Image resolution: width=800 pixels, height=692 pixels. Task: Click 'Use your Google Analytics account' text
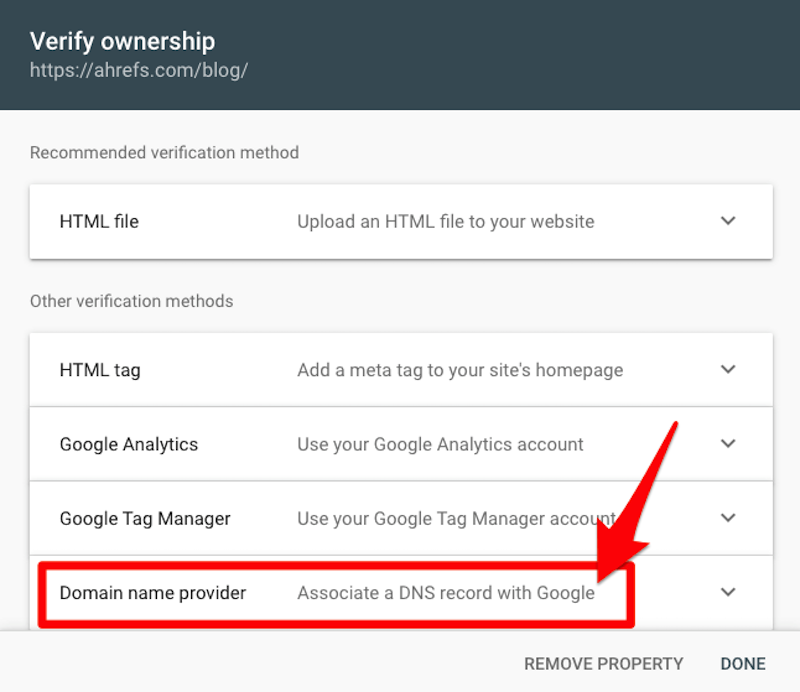[x=440, y=444]
